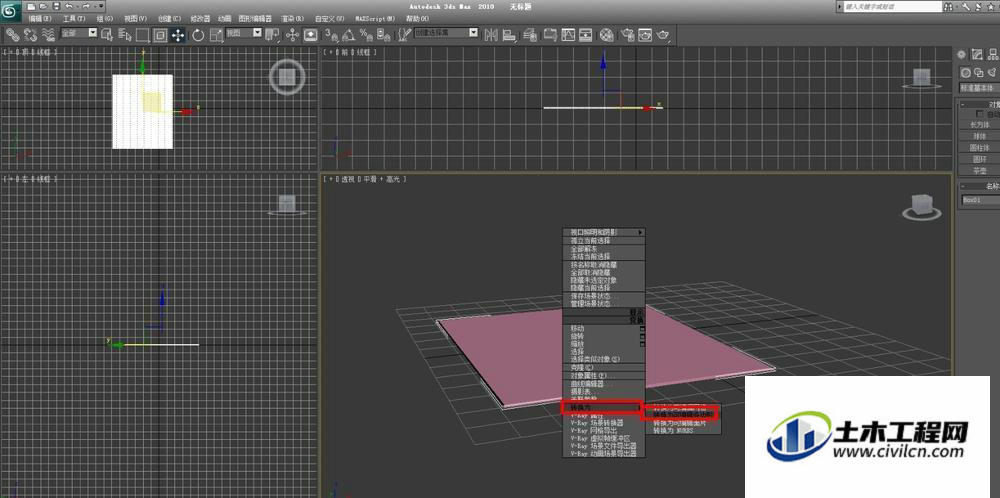Click the Rectangular Selection Region icon

coord(143,34)
